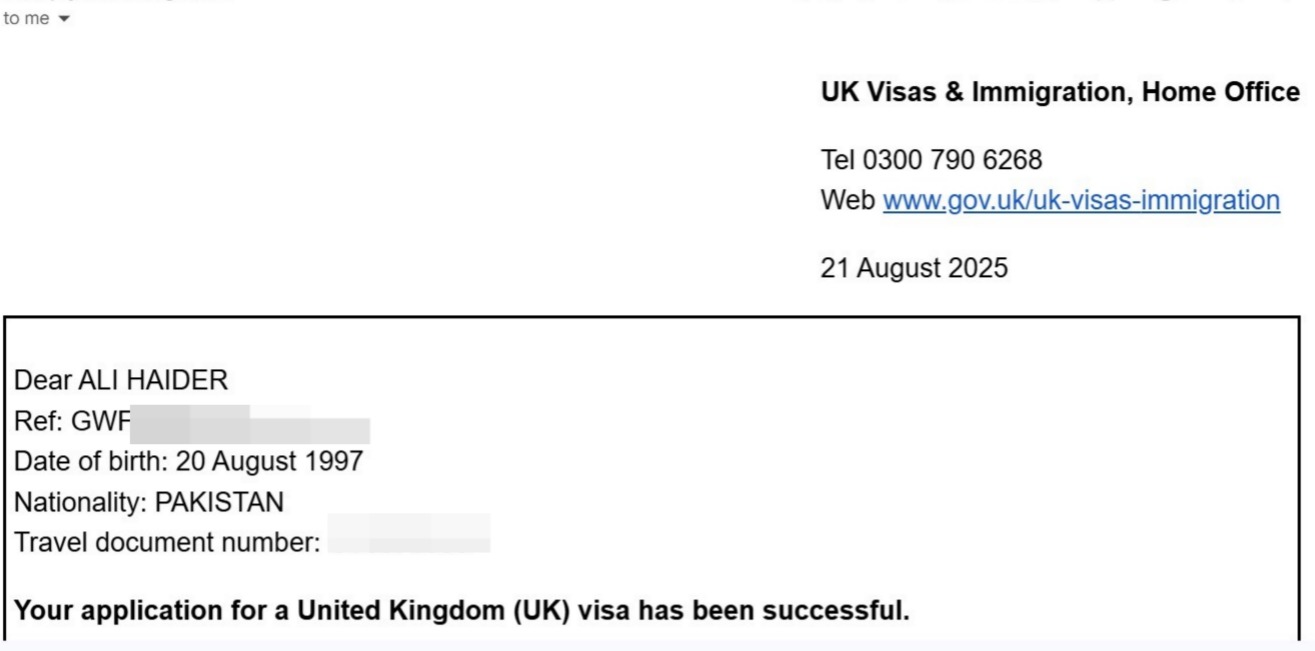Click the letter date 21 August 2025
Screen dimensions: 1315x651
click(914, 268)
